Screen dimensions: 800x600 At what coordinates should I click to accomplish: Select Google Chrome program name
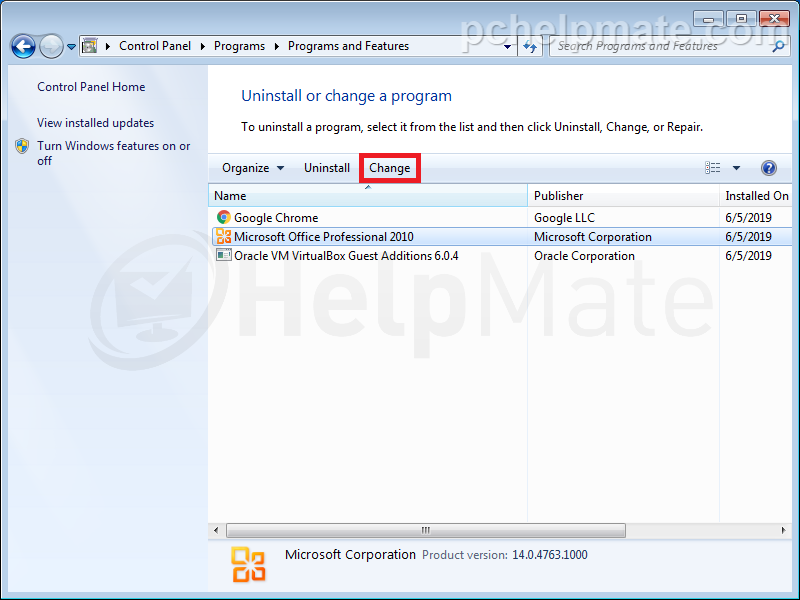coord(276,218)
